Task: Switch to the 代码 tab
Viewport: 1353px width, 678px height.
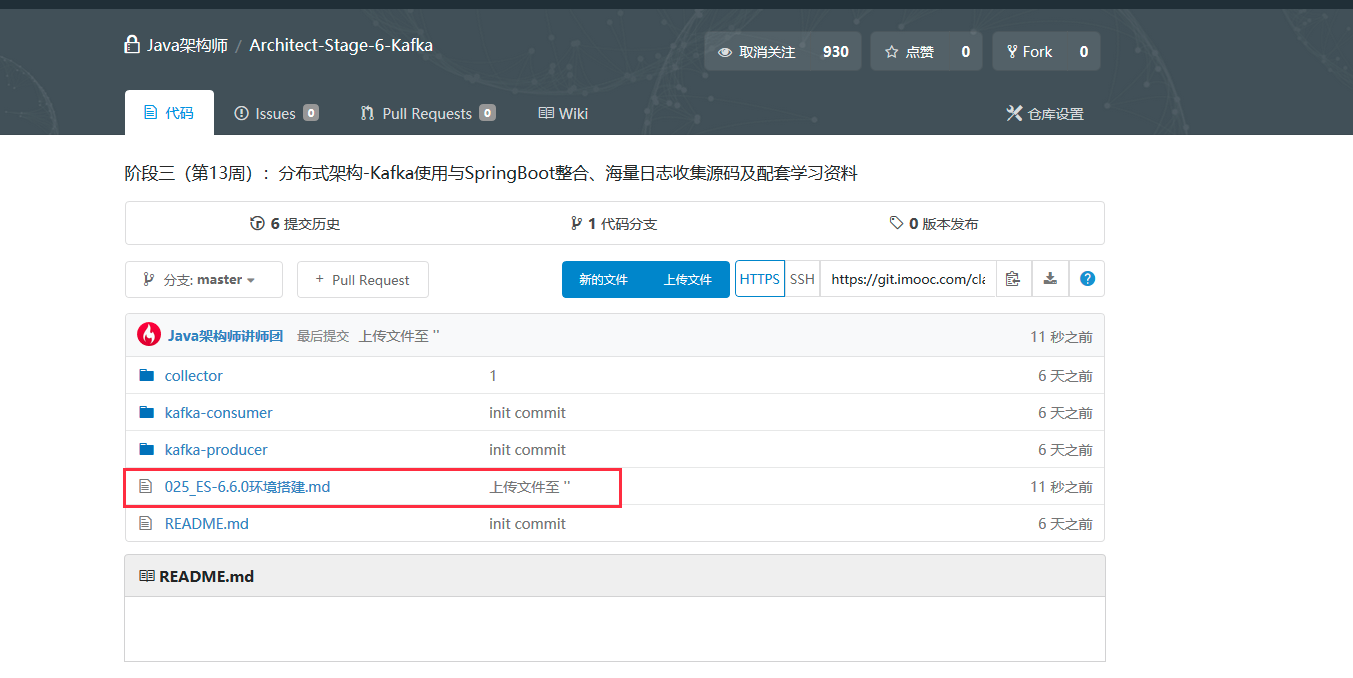Action: pos(169,113)
